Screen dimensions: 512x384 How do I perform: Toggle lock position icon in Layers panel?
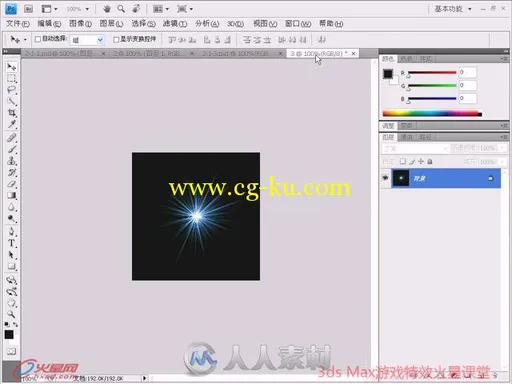click(421, 161)
